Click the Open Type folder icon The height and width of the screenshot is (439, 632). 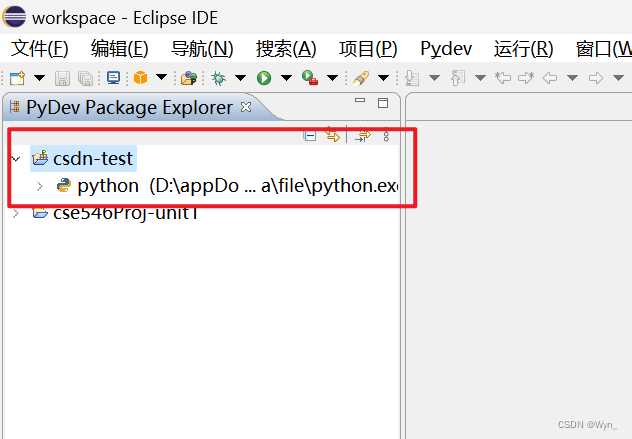(x=188, y=78)
